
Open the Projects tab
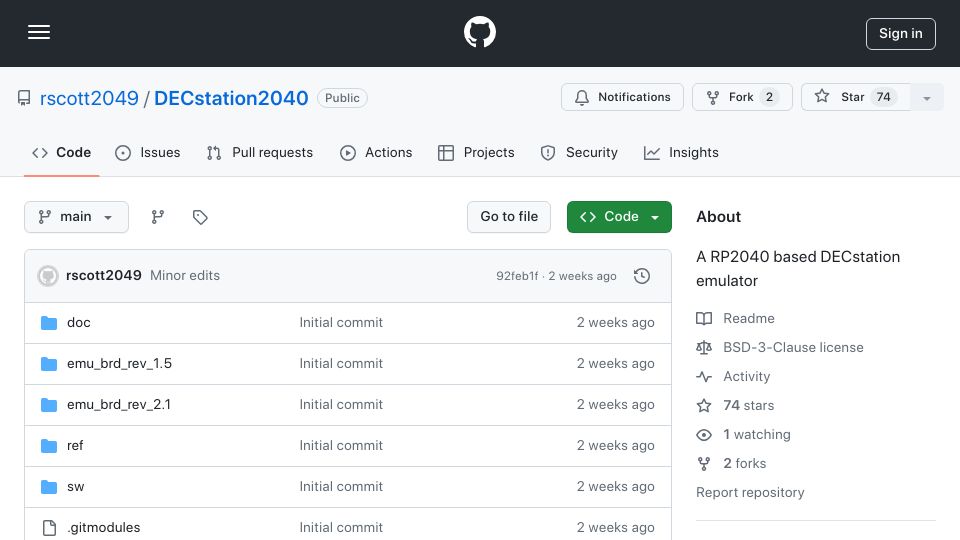[476, 152]
